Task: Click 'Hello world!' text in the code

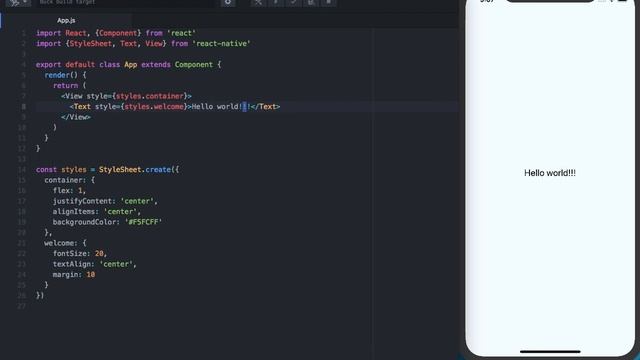Action: click(217, 107)
